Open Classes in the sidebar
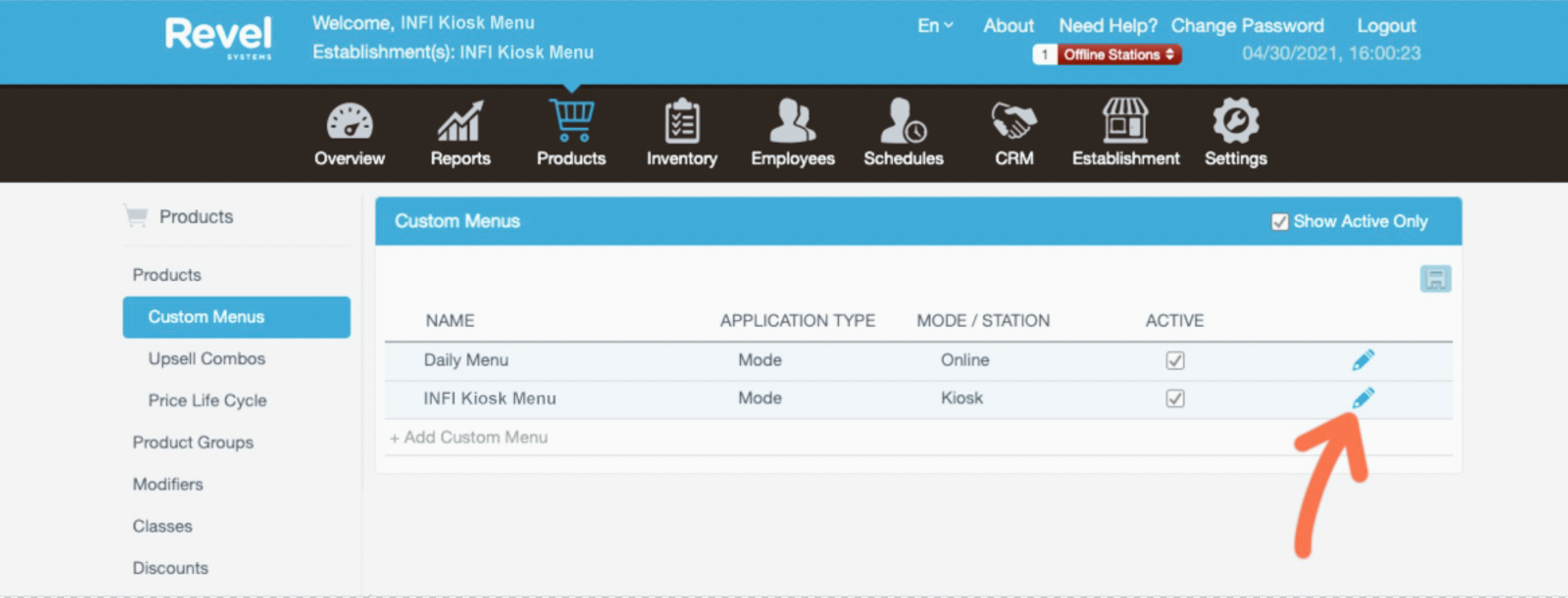1568x598 pixels. pyautogui.click(x=162, y=527)
